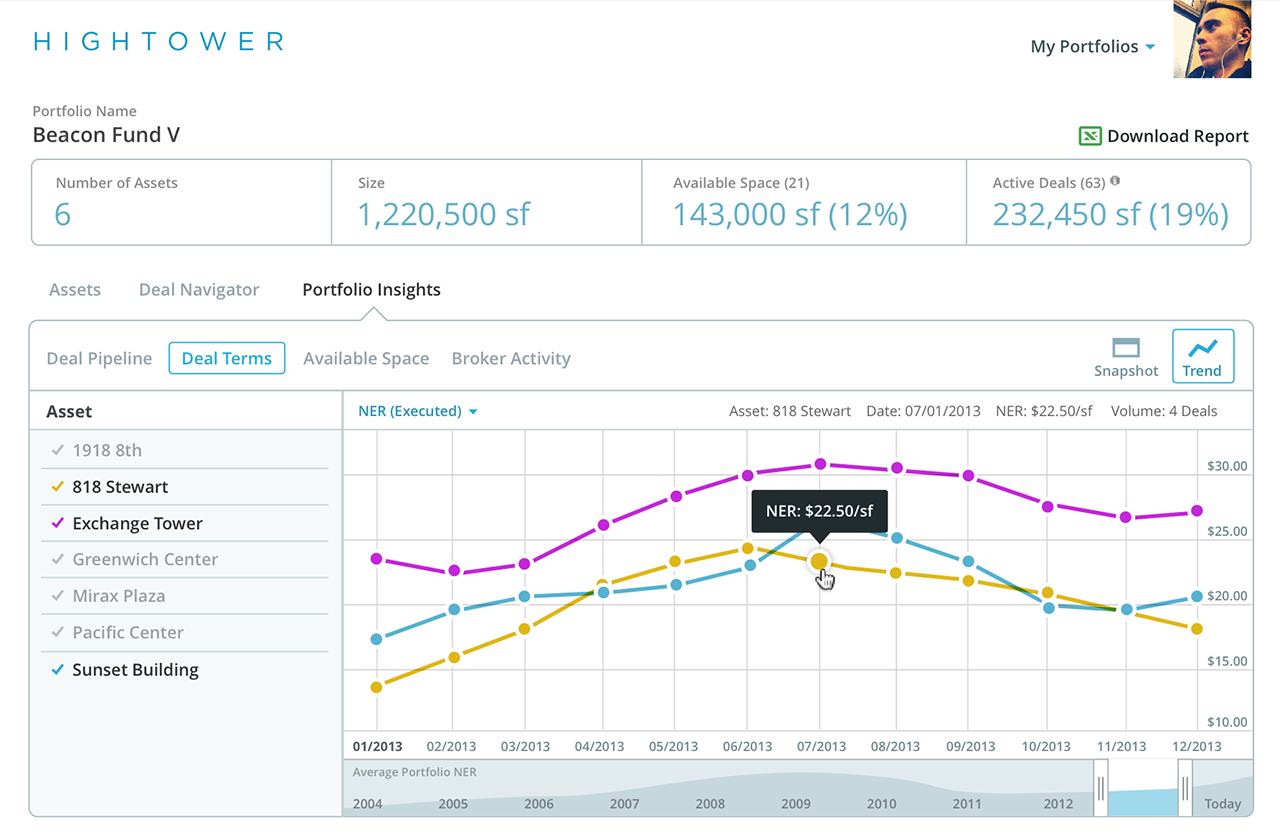
Task: Click Today on the portfolio timeline
Action: [1223, 804]
